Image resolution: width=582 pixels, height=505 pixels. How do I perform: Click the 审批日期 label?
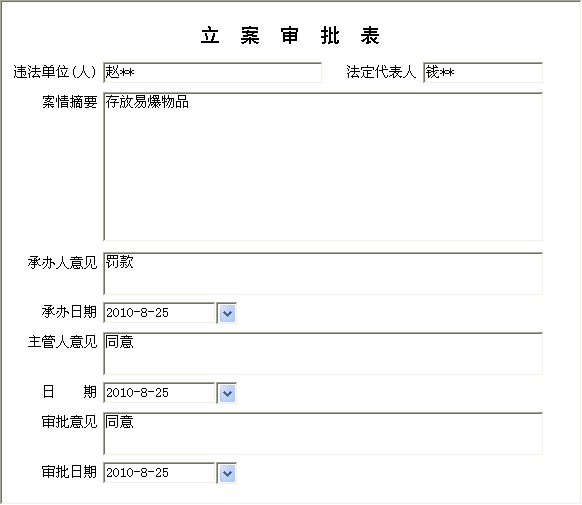tap(69, 472)
